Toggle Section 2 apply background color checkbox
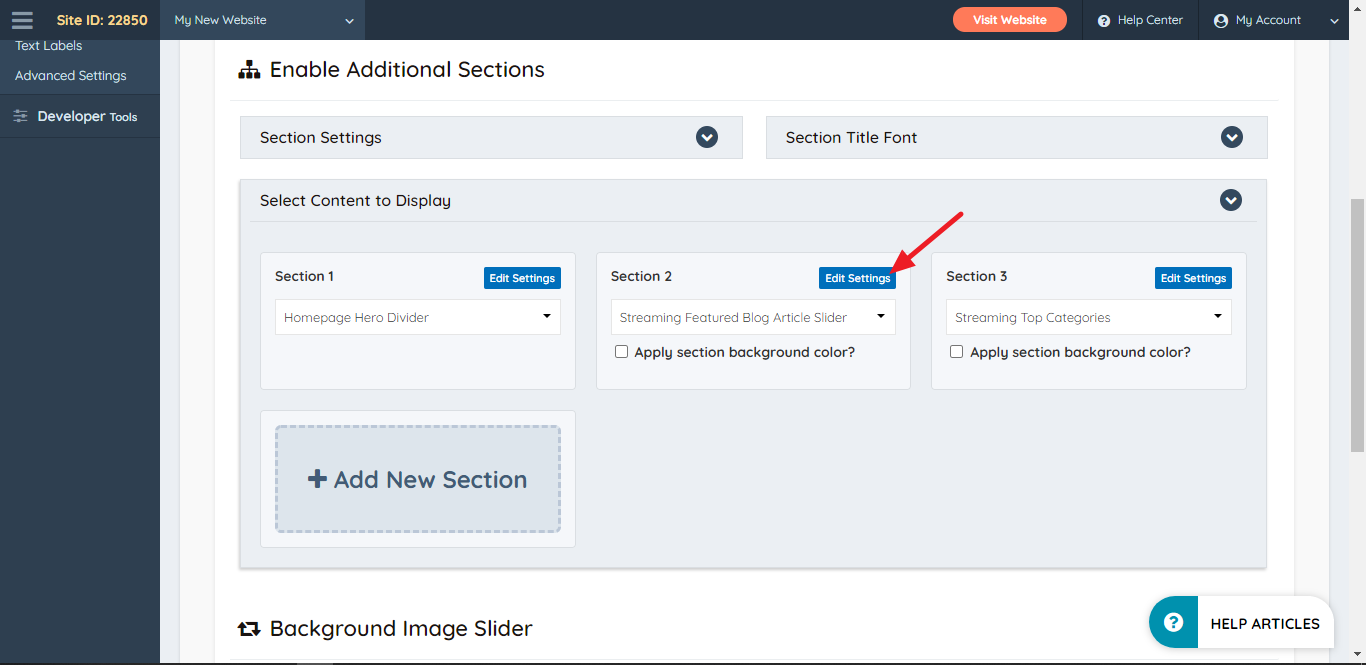The height and width of the screenshot is (665, 1366). click(x=621, y=352)
